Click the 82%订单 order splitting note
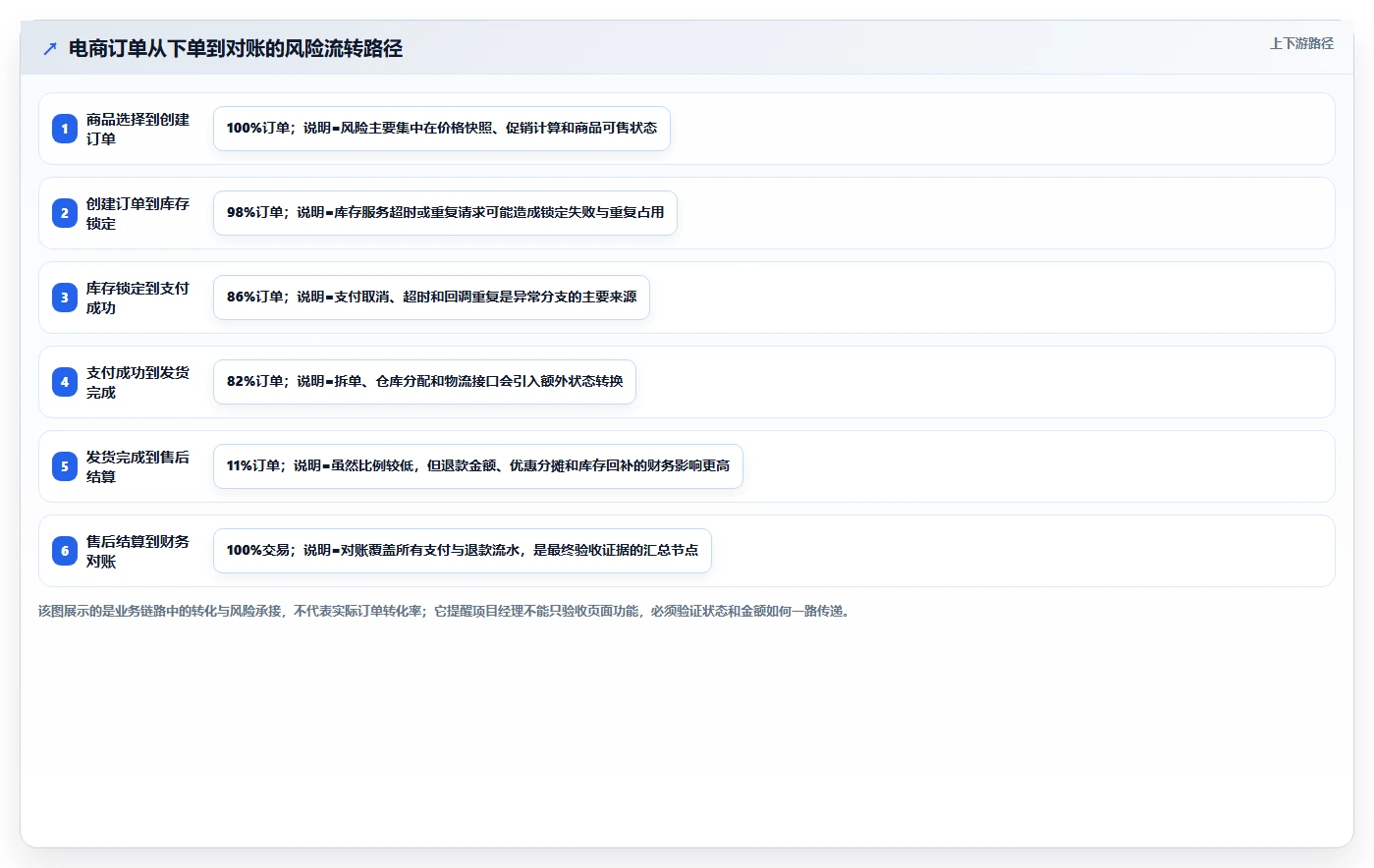This screenshot has height=868, width=1374. point(424,382)
